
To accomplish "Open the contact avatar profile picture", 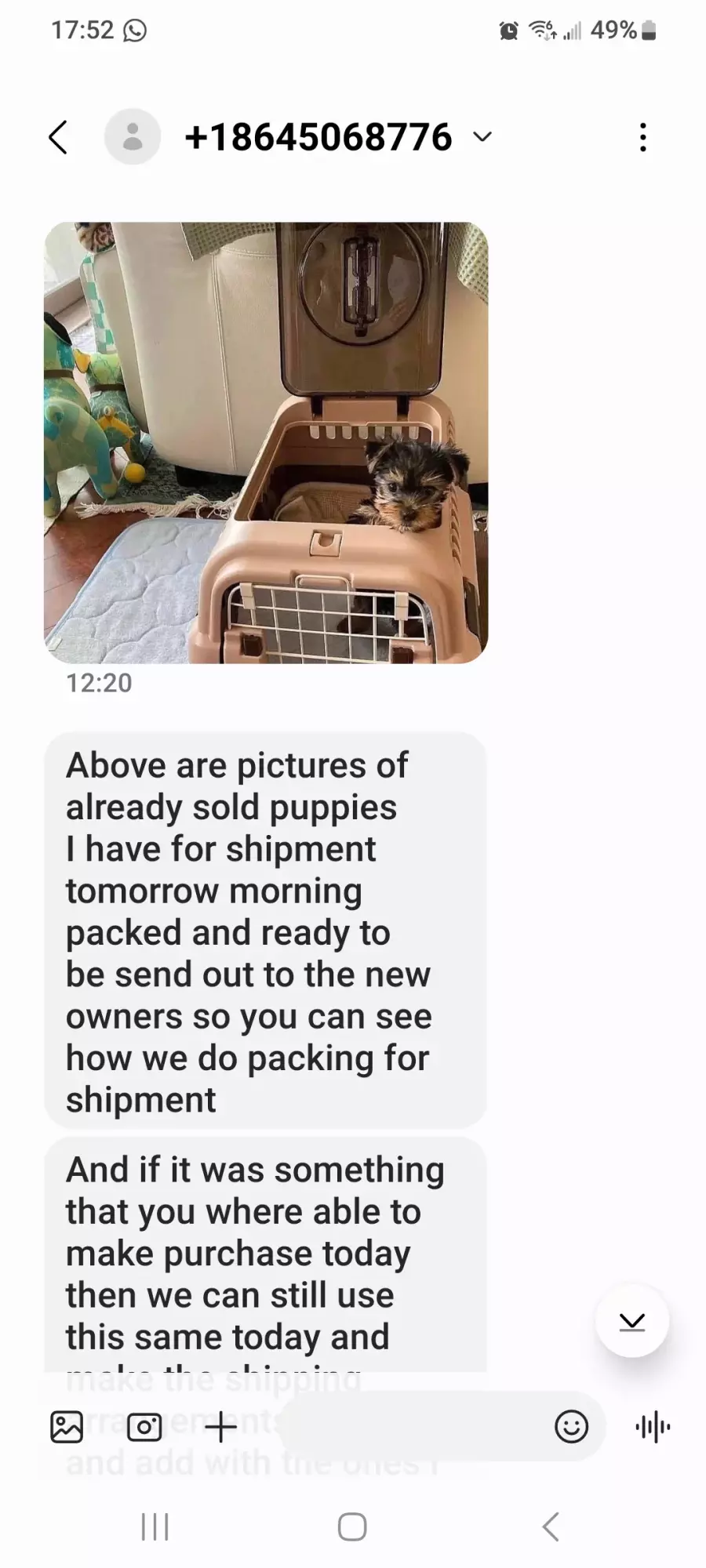I will click(x=133, y=136).
